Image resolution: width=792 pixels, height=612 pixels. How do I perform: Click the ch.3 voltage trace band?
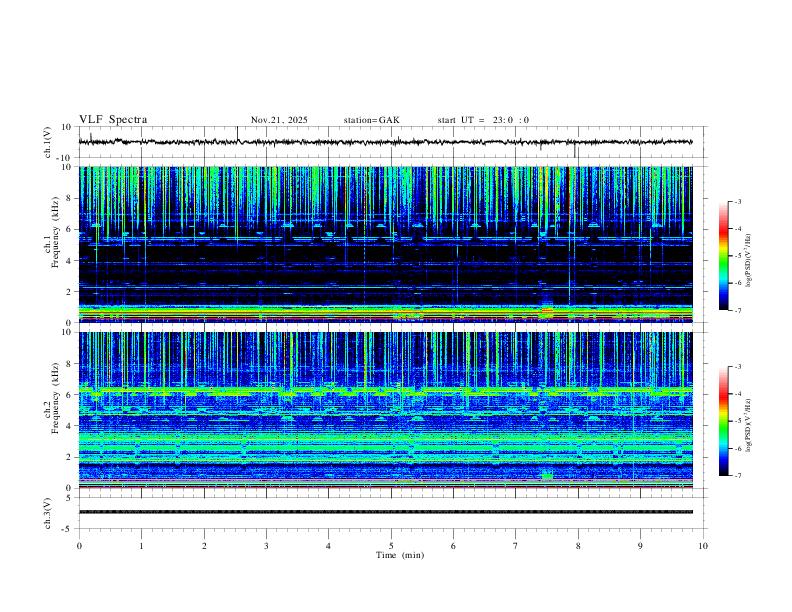click(x=385, y=512)
